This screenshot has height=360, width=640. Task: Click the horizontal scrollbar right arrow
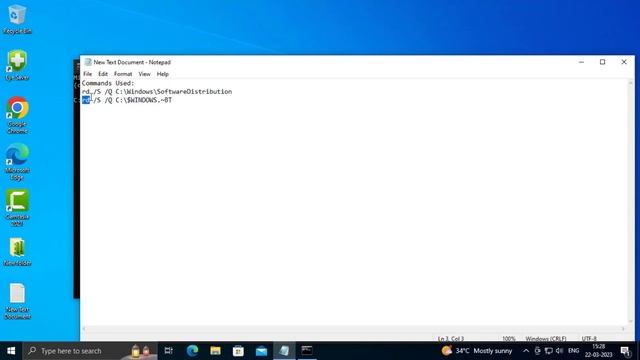[623, 329]
